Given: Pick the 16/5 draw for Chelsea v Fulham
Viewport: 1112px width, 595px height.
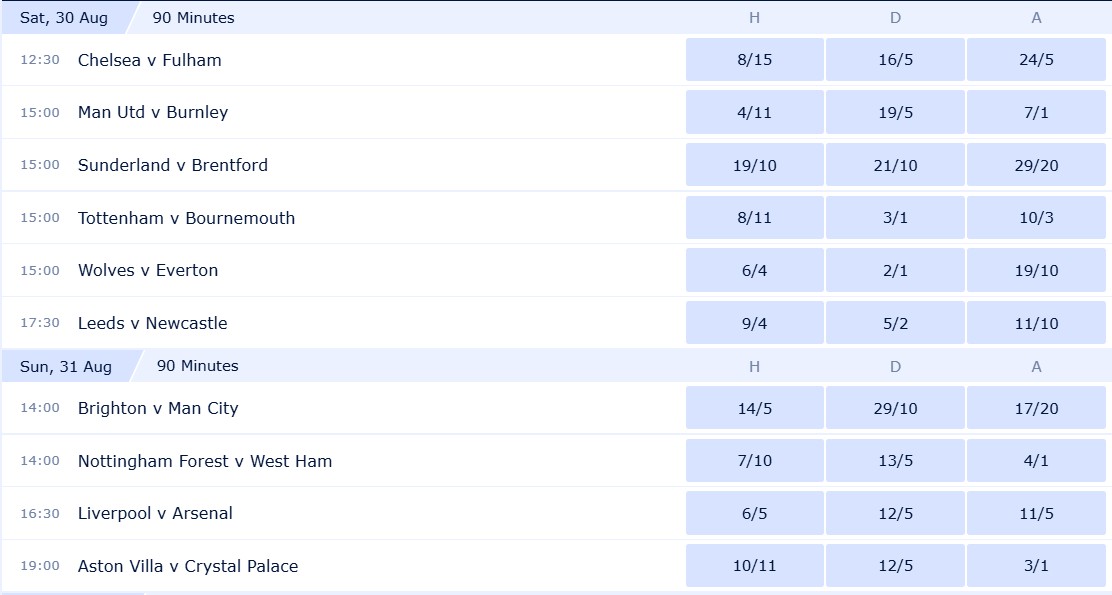Looking at the screenshot, I should point(895,60).
